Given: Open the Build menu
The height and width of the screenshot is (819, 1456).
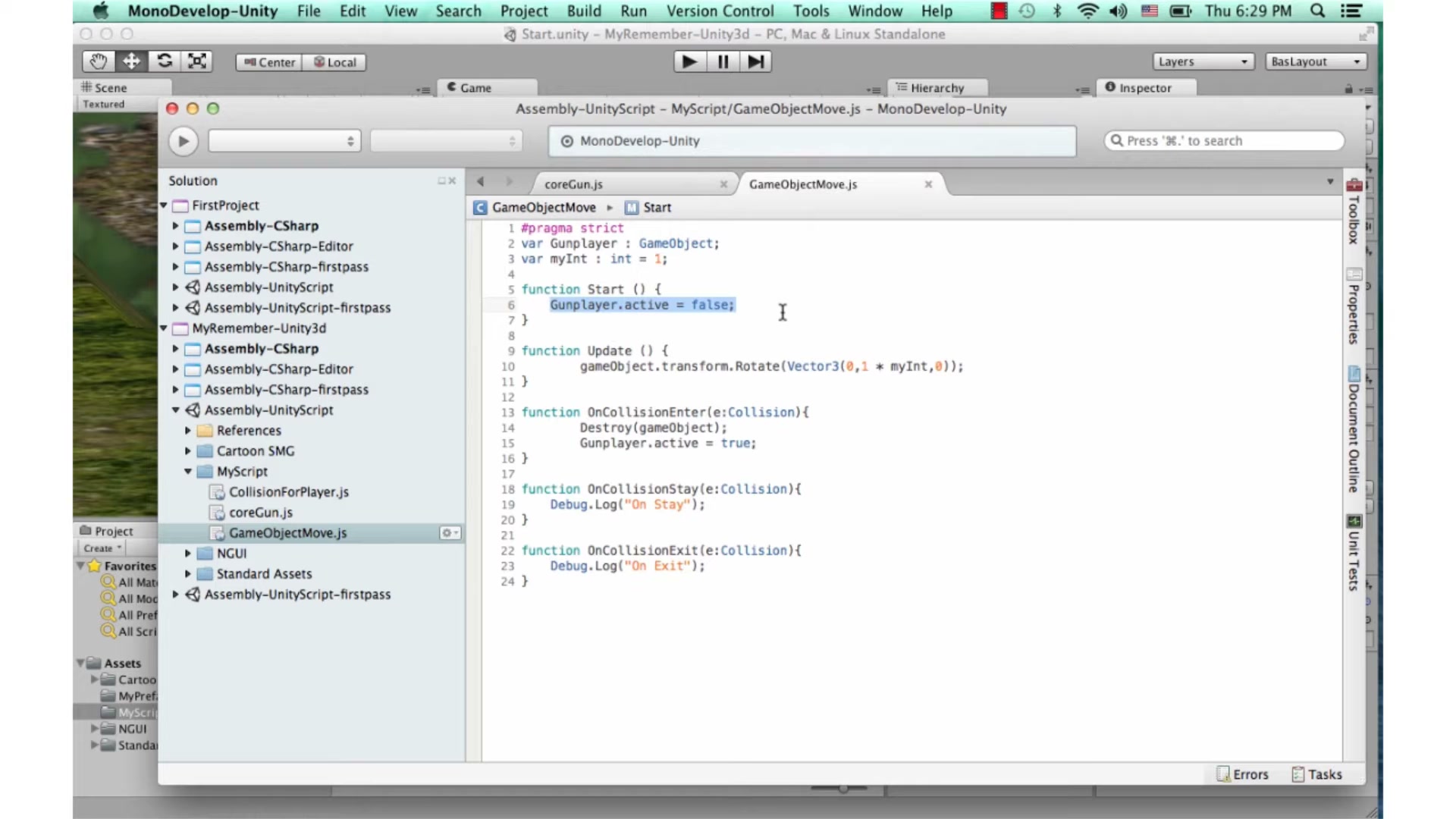Looking at the screenshot, I should pos(584,11).
